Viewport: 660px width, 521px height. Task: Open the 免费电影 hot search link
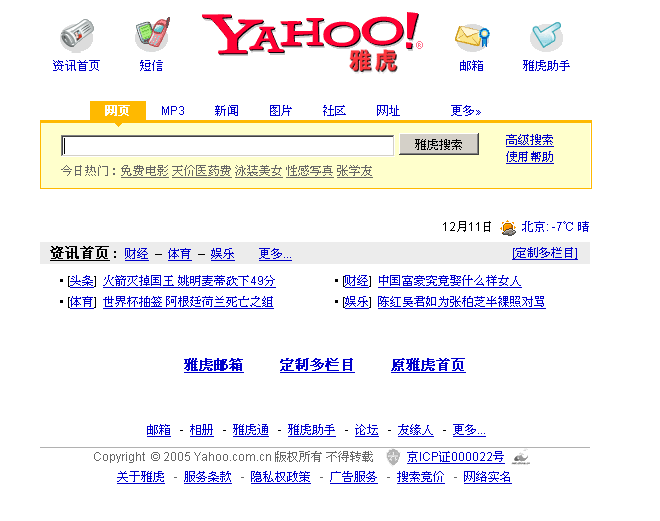pos(144,171)
